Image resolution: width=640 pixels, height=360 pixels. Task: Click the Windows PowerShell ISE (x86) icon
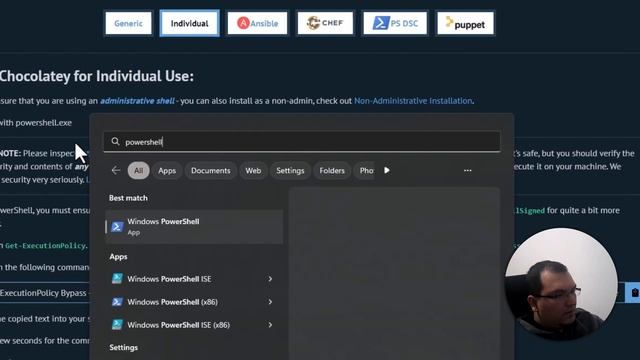117,325
